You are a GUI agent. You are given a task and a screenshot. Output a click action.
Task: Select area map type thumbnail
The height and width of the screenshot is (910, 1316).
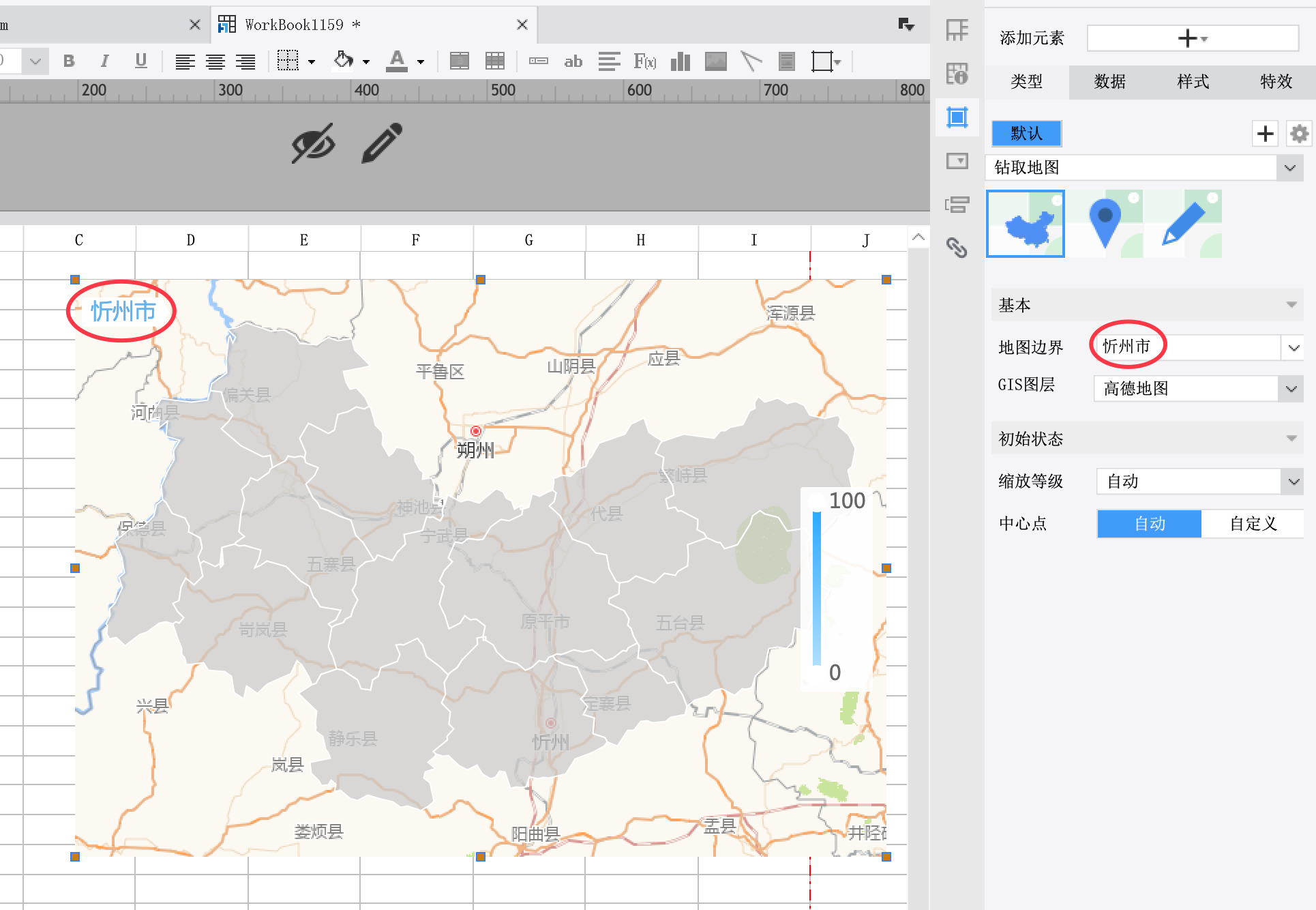pos(1026,224)
